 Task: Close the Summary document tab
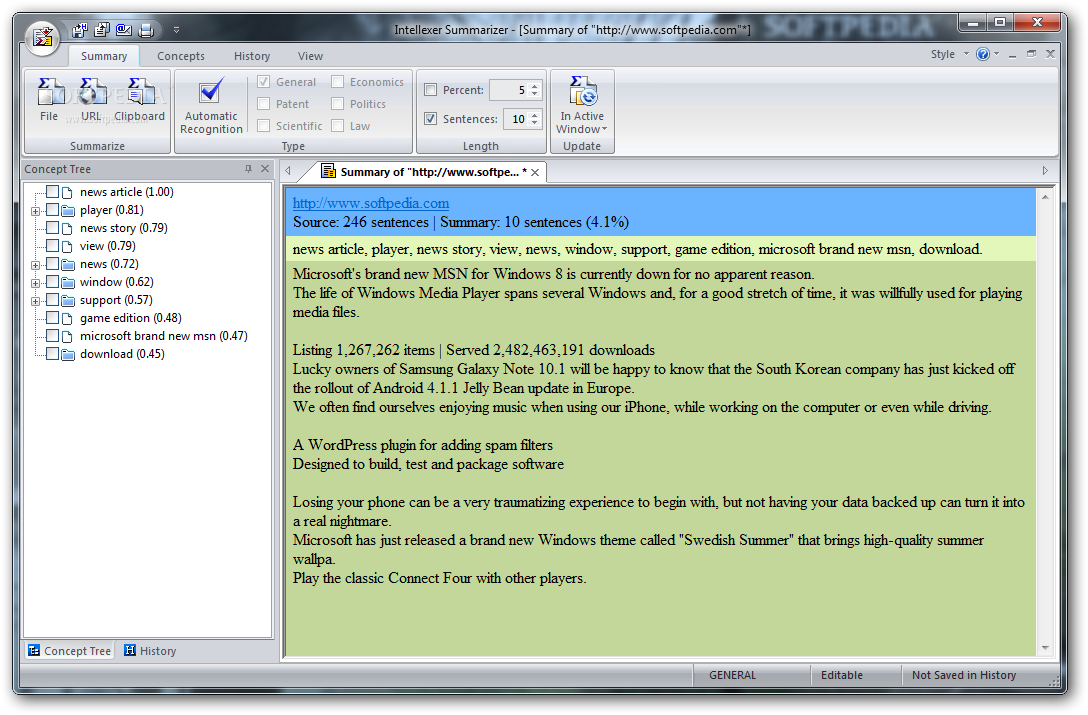535,173
